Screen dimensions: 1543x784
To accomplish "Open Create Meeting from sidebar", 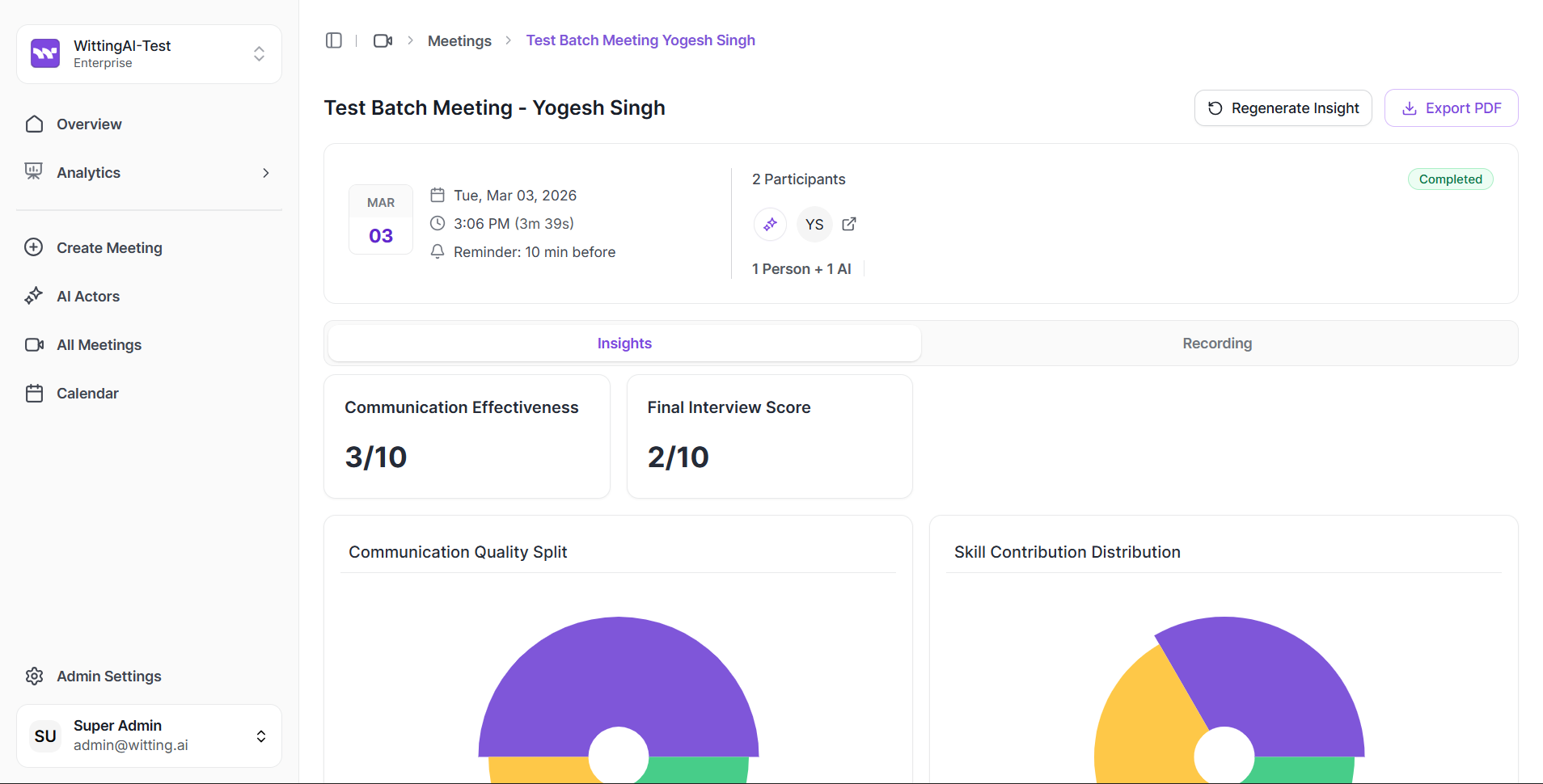I will [x=109, y=248].
